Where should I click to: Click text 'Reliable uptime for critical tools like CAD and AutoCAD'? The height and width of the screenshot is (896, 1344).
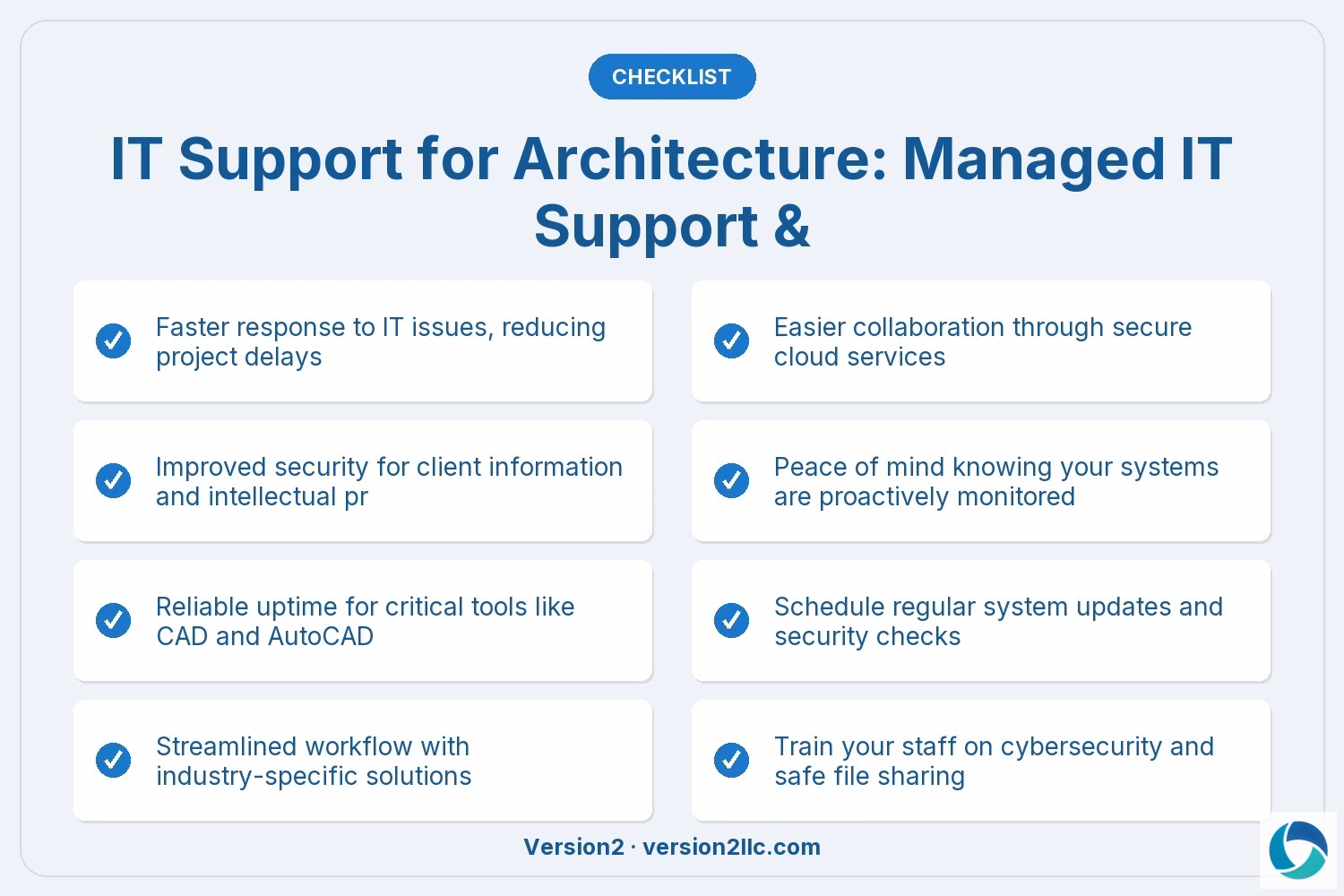pos(365,622)
